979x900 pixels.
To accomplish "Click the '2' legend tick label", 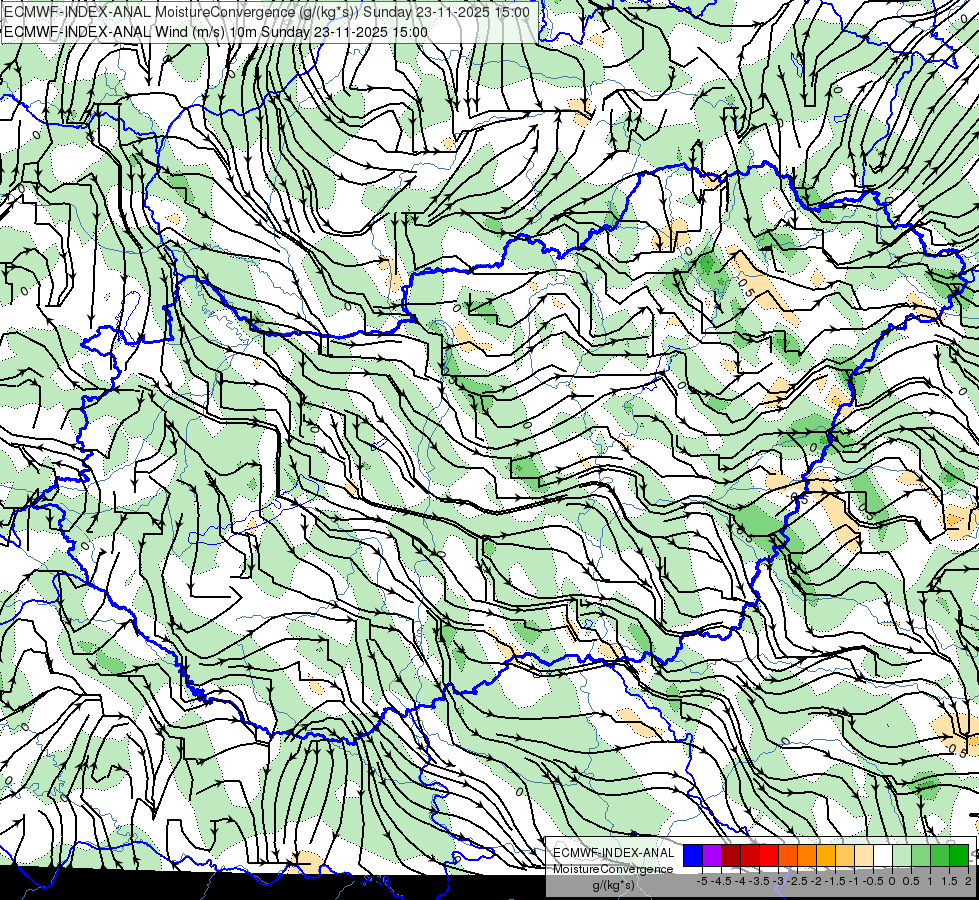I will 968,881.
